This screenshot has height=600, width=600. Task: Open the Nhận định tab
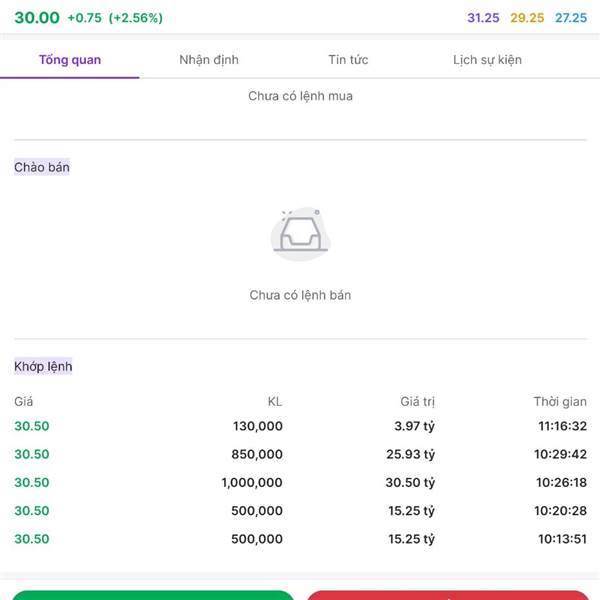pyautogui.click(x=209, y=60)
